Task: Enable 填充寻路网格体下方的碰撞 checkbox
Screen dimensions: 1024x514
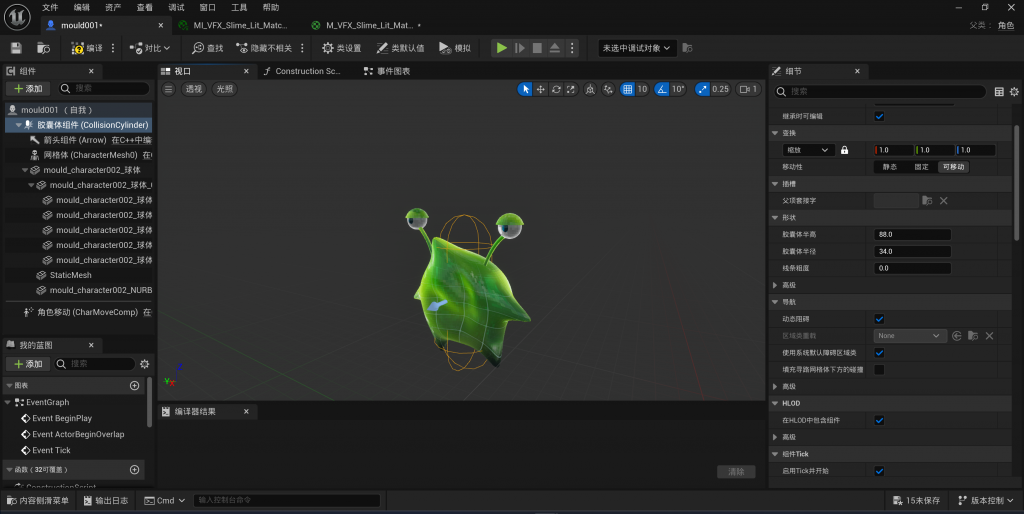Action: pos(879,370)
